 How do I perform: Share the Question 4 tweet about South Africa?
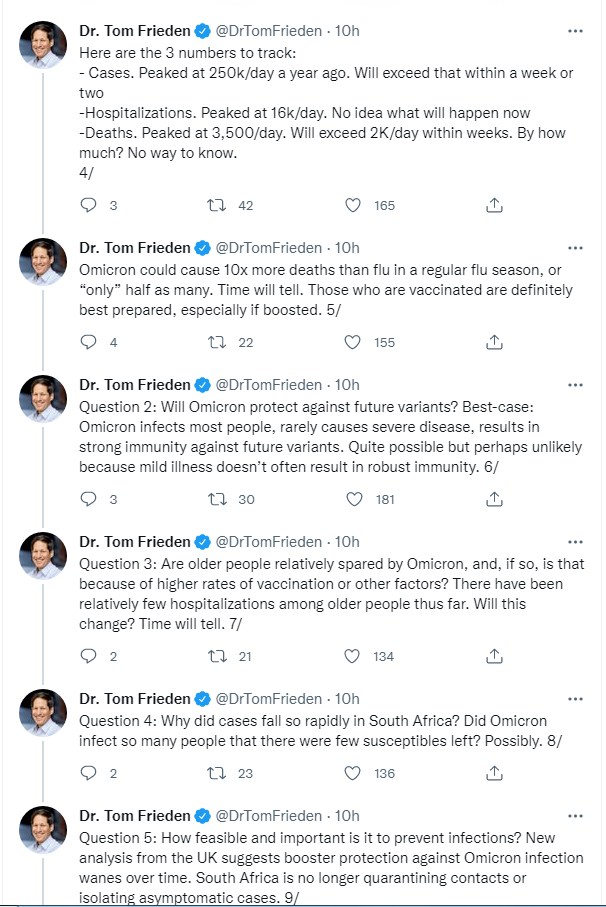[x=494, y=773]
